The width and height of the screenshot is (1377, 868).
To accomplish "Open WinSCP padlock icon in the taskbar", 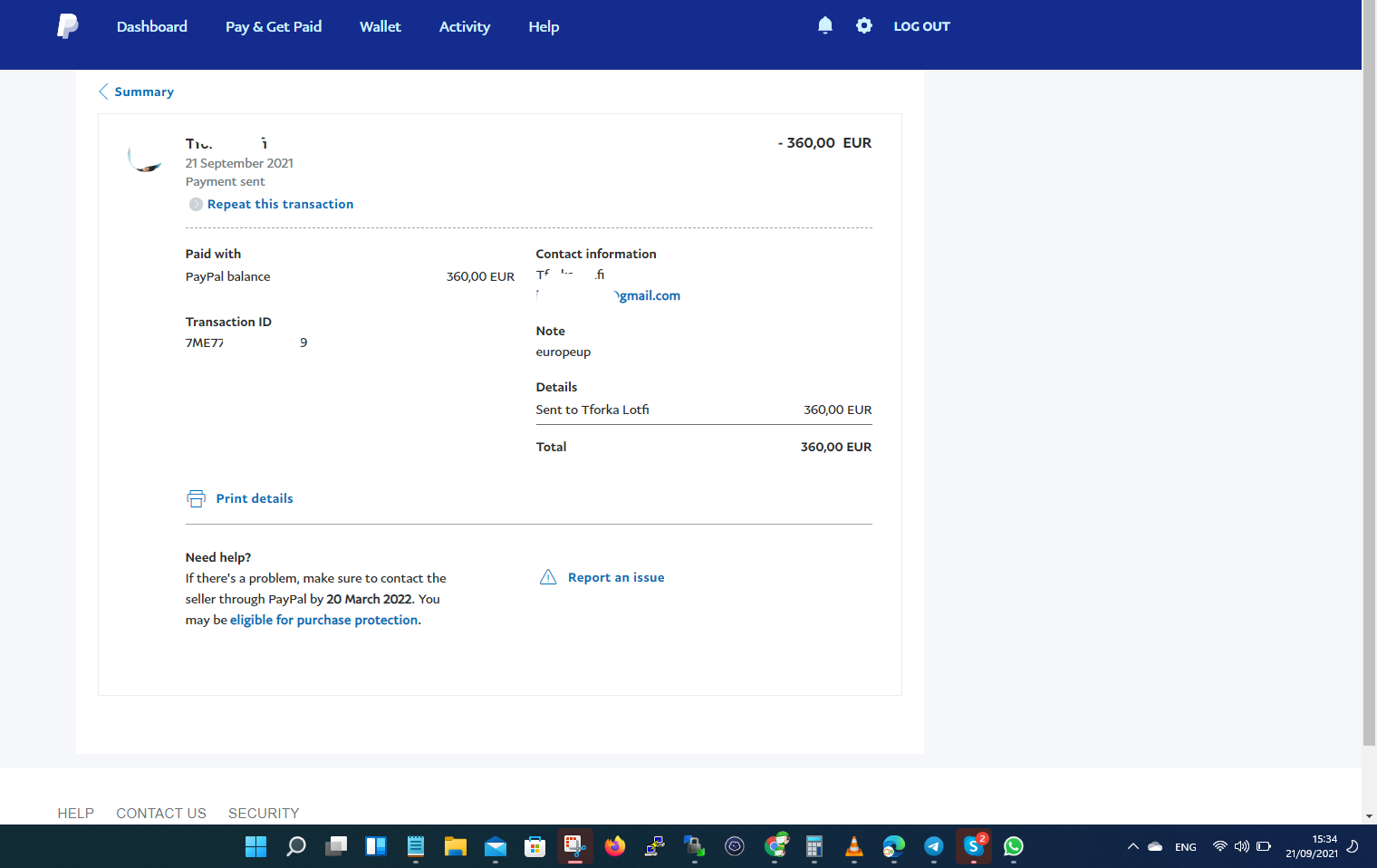I will click(695, 846).
